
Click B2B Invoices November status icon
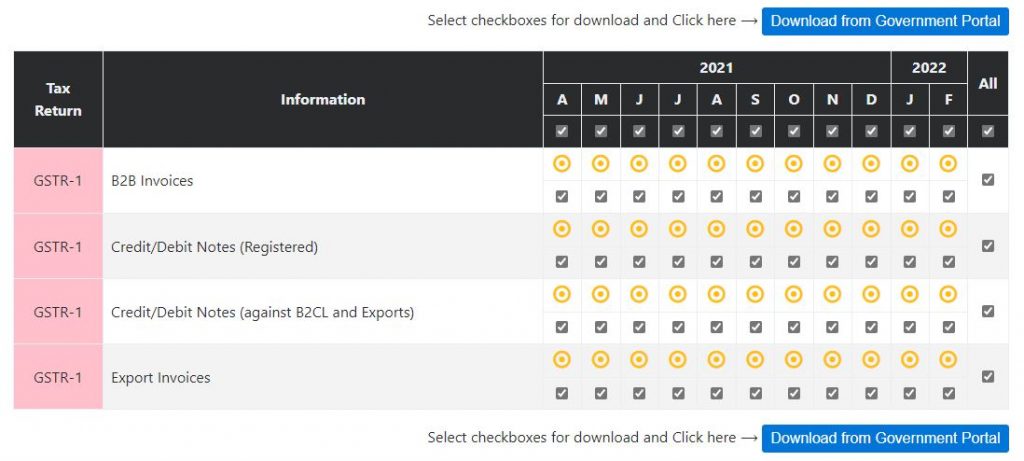[x=832, y=164]
